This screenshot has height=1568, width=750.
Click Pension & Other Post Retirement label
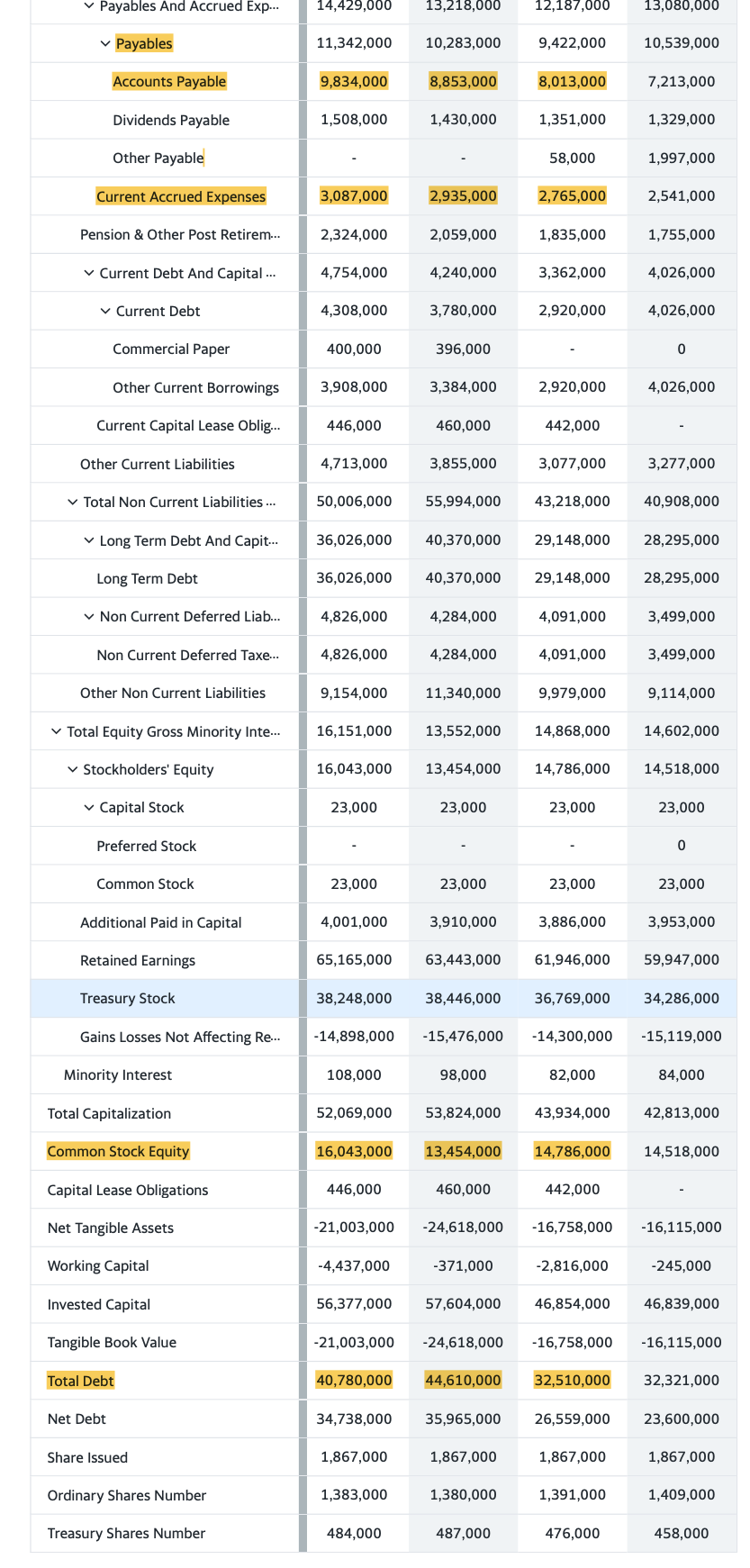180,234
